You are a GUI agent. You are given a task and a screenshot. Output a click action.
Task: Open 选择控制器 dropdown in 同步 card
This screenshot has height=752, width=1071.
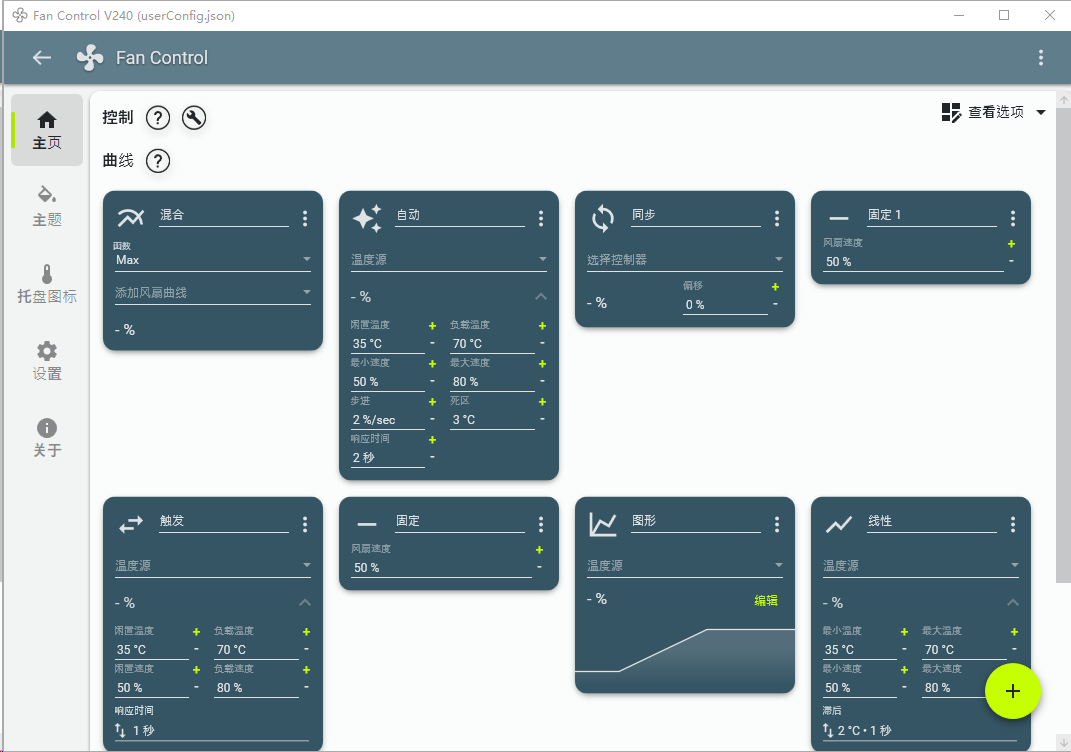(x=684, y=260)
